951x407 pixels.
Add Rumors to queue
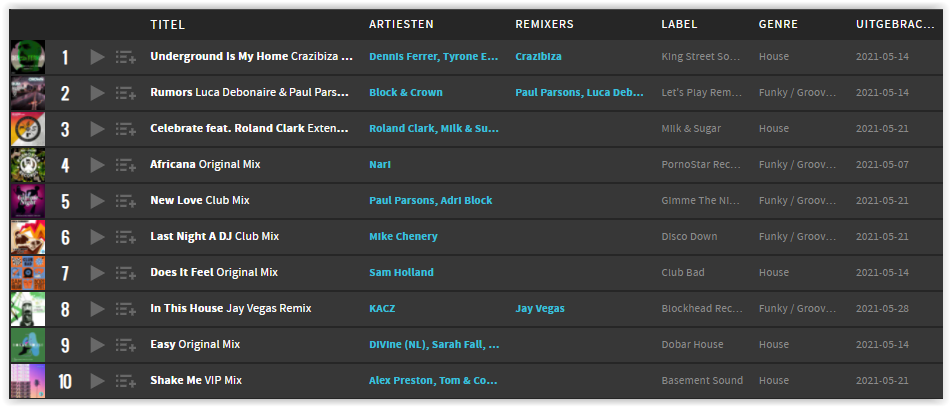(126, 93)
